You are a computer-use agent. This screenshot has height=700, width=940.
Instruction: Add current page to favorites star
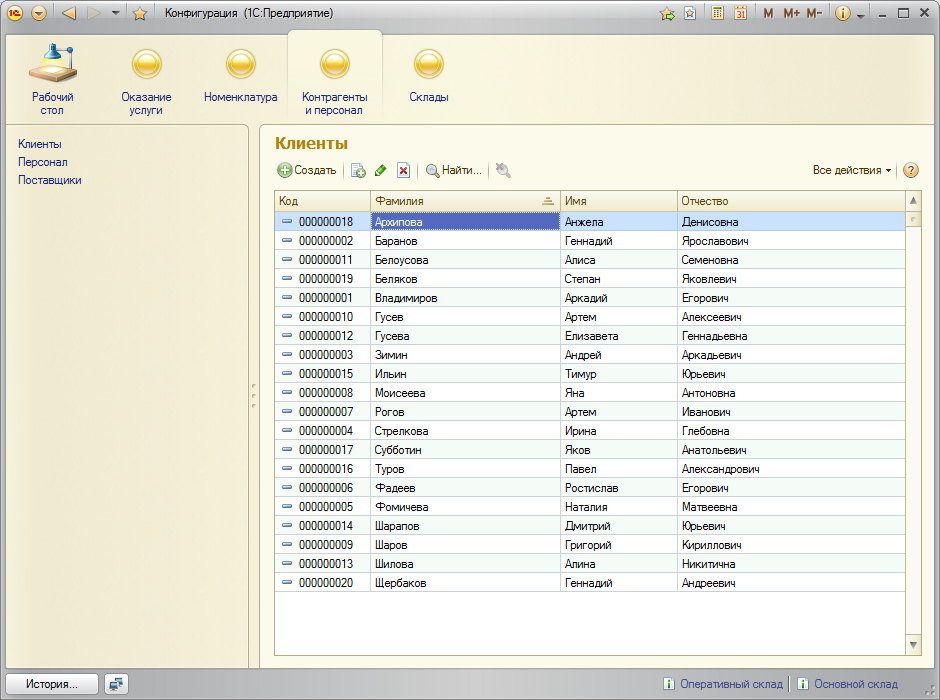140,13
